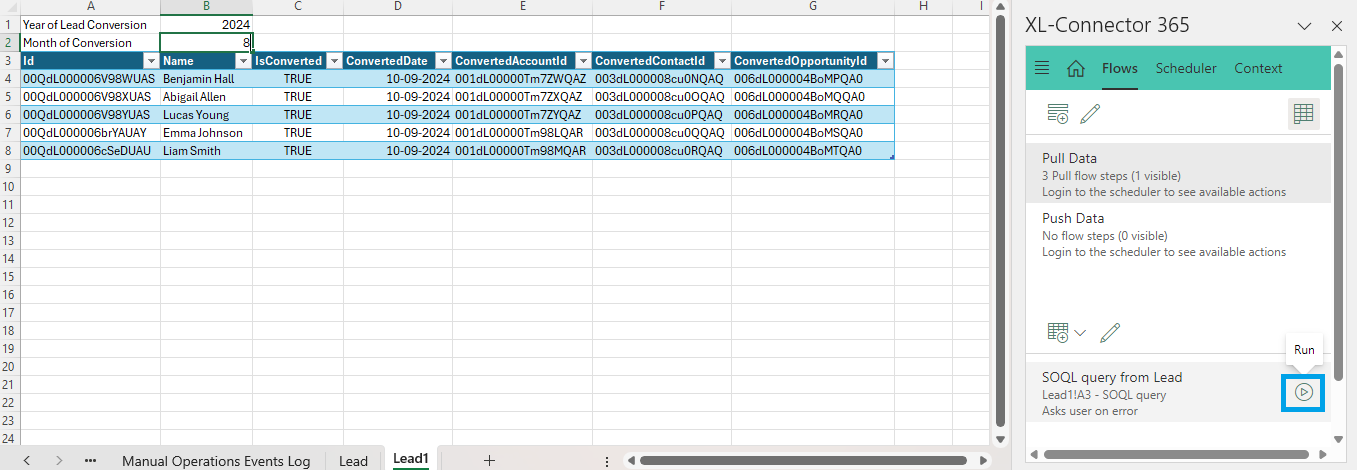Open the Context tab
The width and height of the screenshot is (1357, 470).
pos(1258,69)
